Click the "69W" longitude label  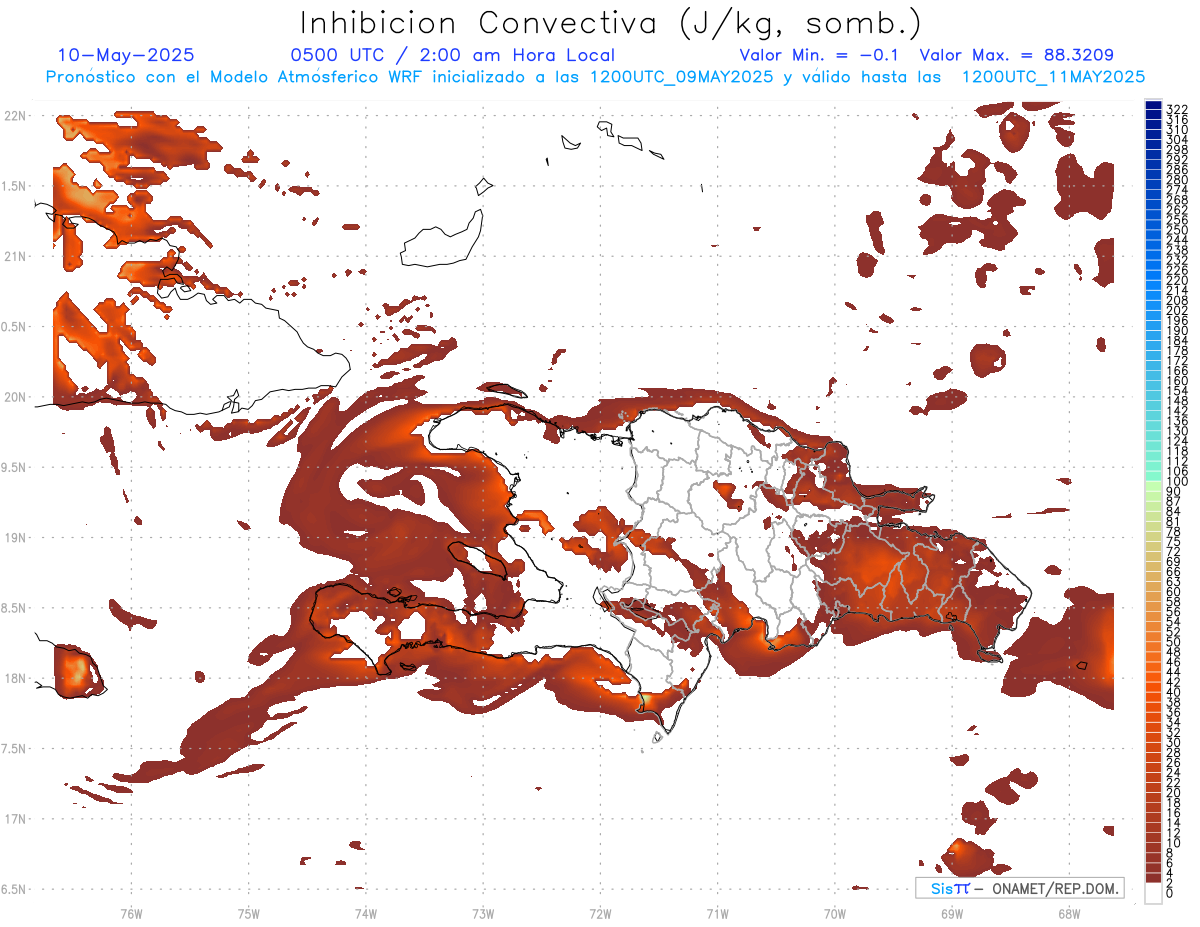(x=952, y=914)
